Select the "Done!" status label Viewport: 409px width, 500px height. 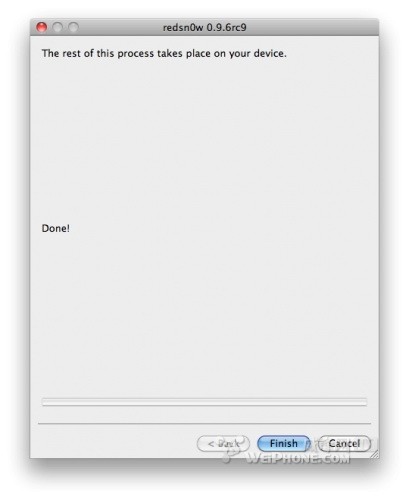coord(56,228)
